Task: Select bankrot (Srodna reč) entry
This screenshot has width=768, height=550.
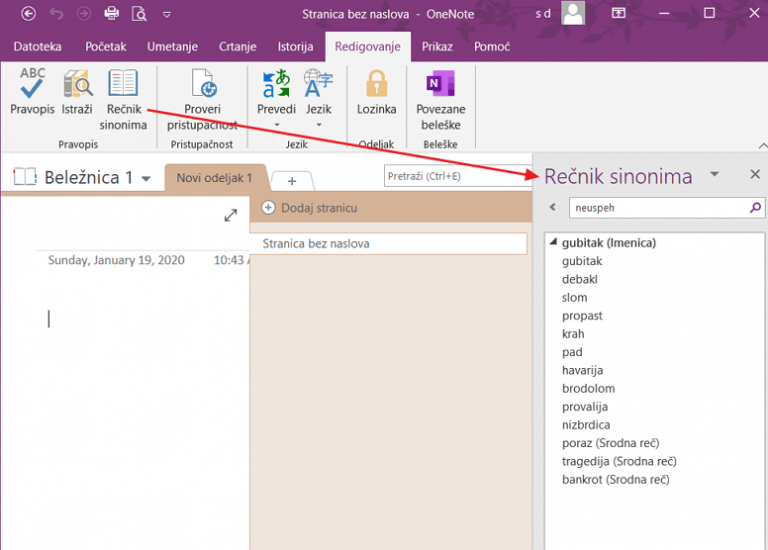Action: tap(616, 479)
